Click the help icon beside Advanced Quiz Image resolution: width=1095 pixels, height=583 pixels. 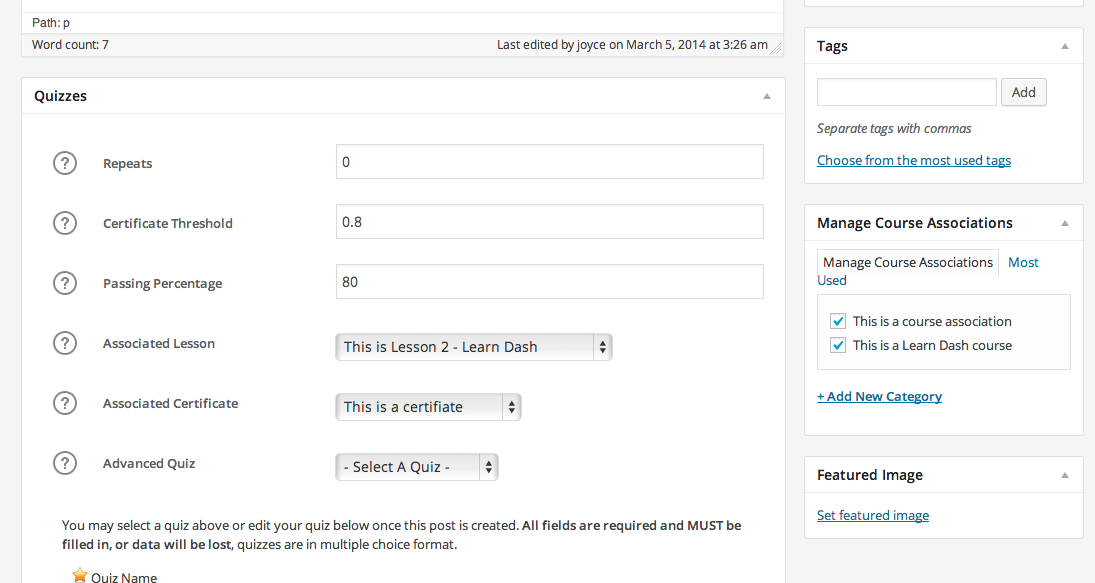point(65,463)
